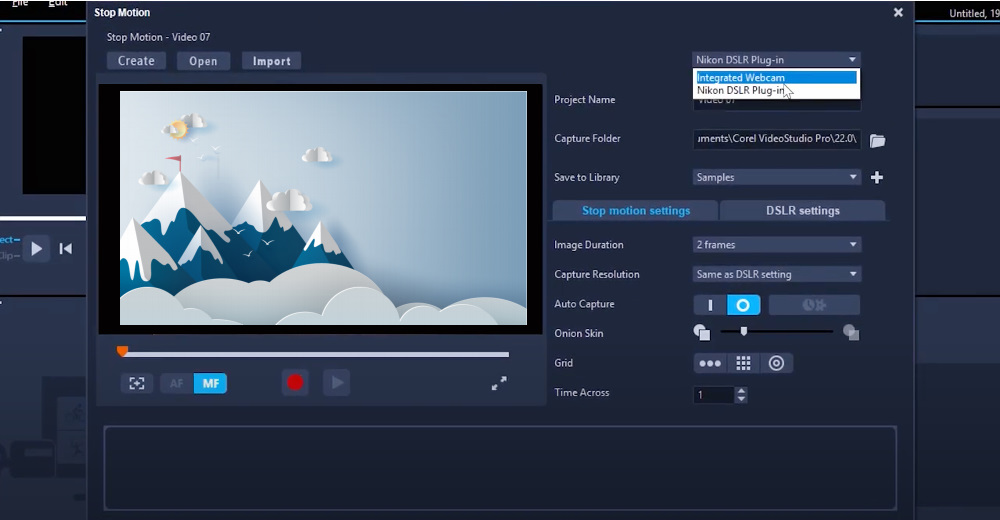Click the Create button
The width and height of the screenshot is (1000, 520).
click(x=136, y=61)
